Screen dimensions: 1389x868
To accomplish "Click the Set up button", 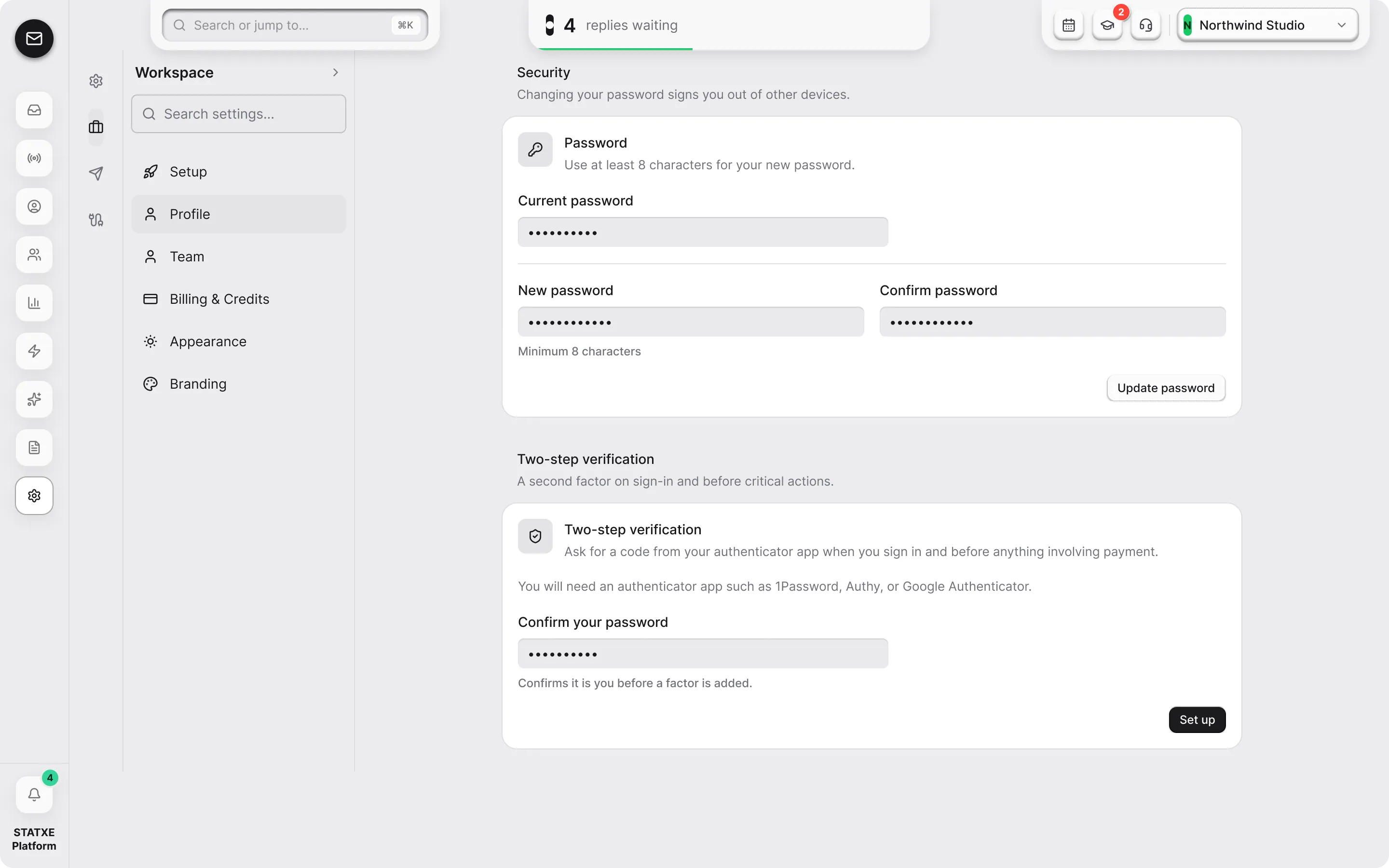I will [x=1197, y=720].
